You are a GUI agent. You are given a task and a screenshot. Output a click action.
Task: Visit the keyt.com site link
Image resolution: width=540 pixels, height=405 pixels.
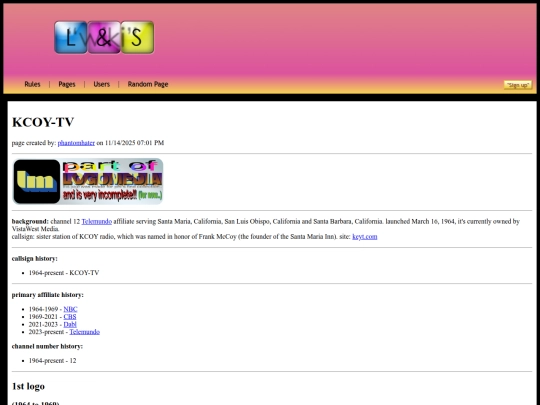pos(365,237)
